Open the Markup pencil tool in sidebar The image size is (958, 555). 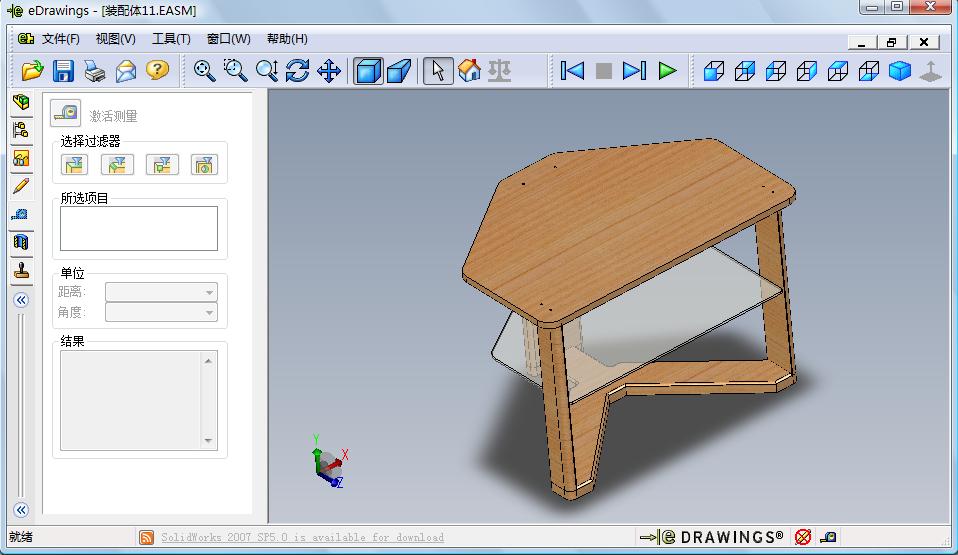21,186
